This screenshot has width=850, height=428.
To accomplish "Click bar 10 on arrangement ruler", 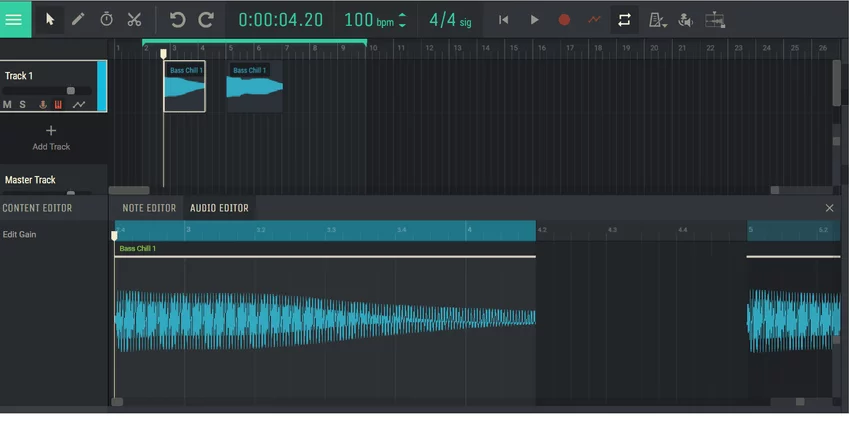I will [373, 48].
